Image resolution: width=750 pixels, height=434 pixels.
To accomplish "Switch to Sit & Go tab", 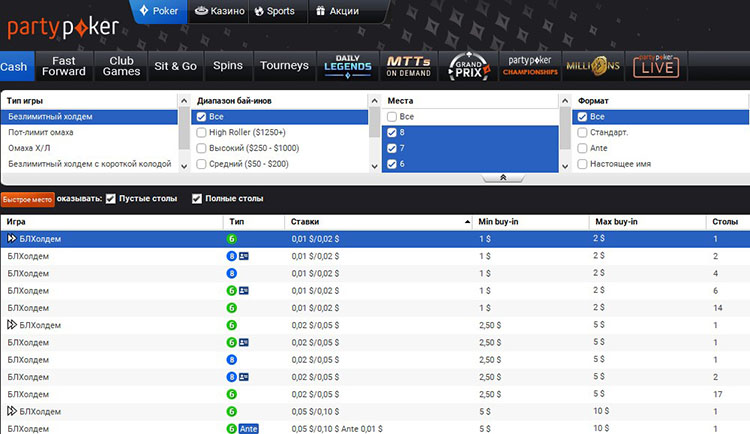I will pyautogui.click(x=176, y=66).
